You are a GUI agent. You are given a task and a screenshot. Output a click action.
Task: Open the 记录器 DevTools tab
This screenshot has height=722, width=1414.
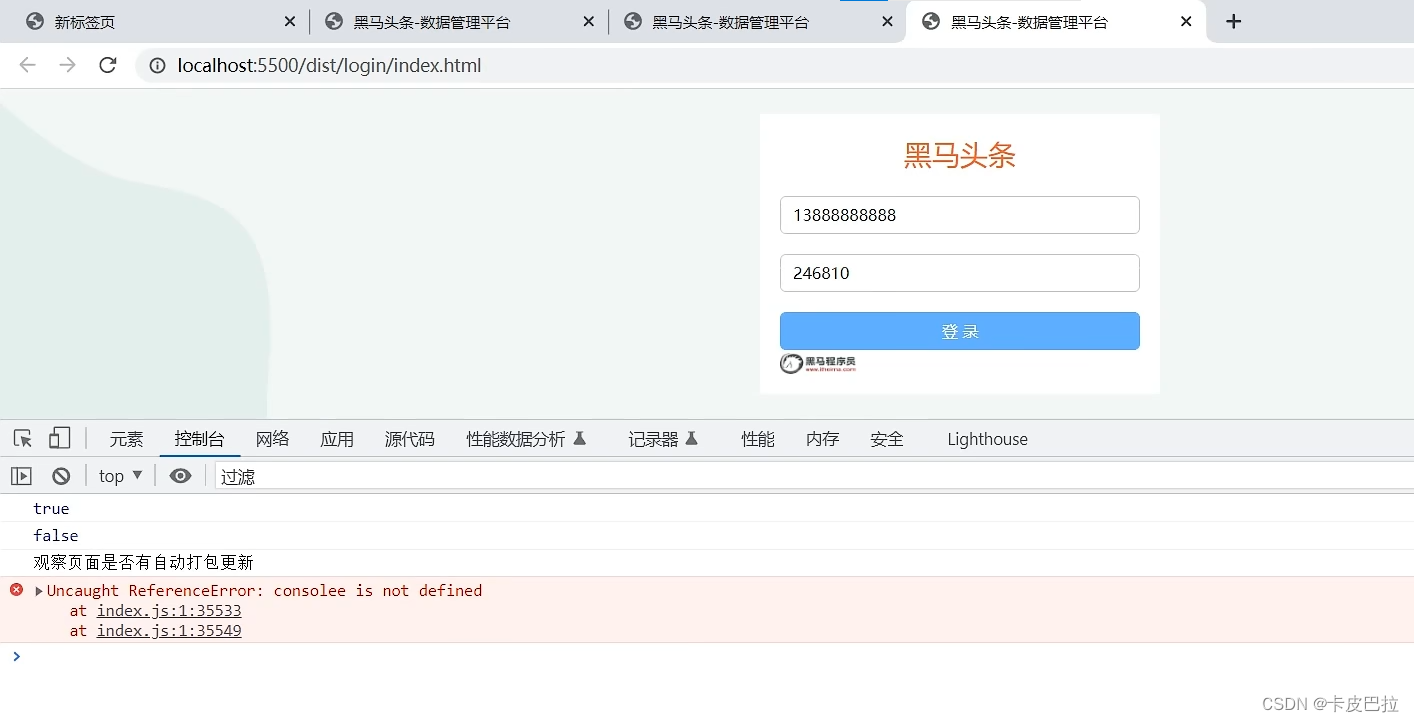click(653, 439)
